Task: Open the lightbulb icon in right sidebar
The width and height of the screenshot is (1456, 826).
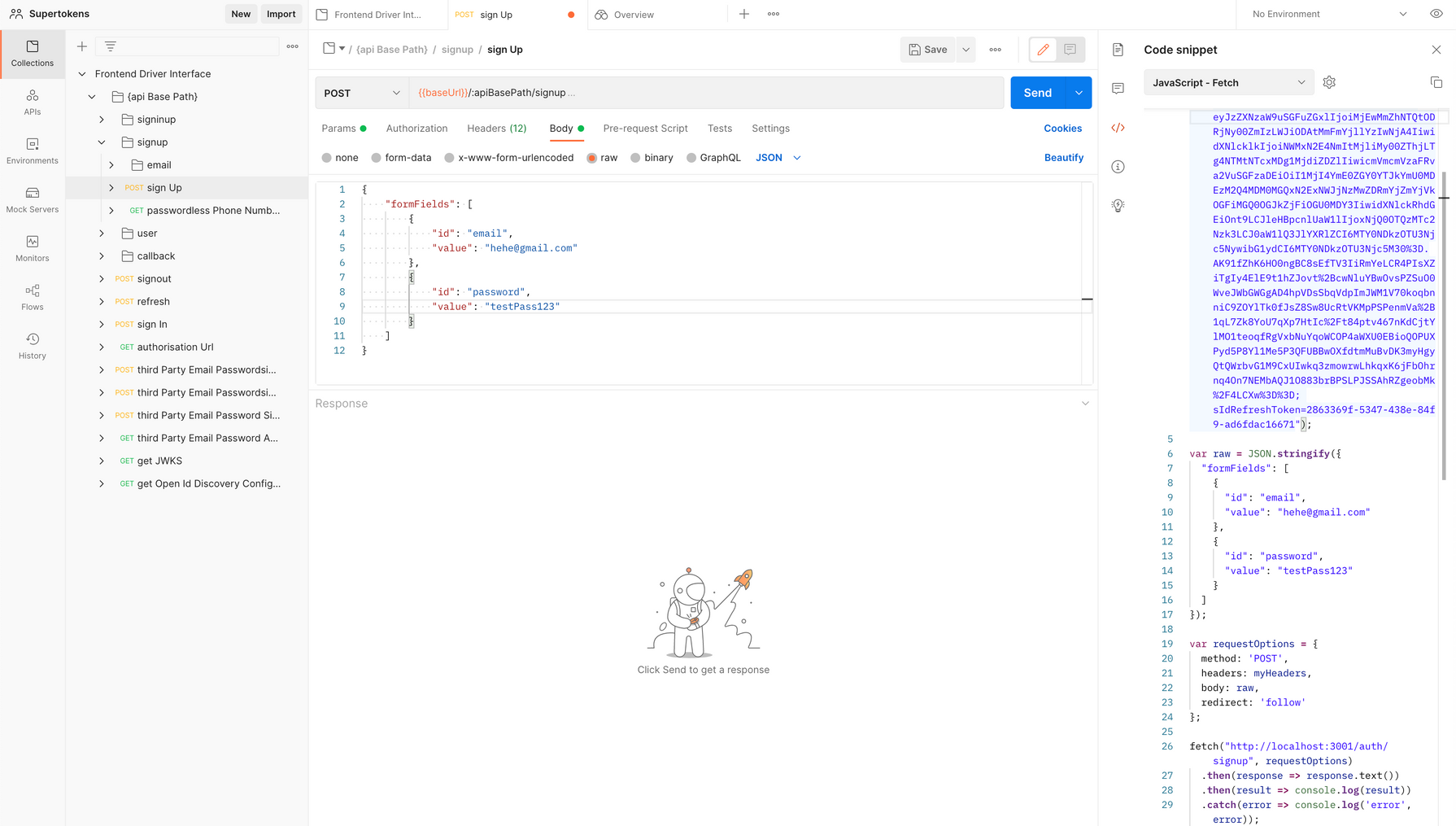Action: [x=1118, y=206]
